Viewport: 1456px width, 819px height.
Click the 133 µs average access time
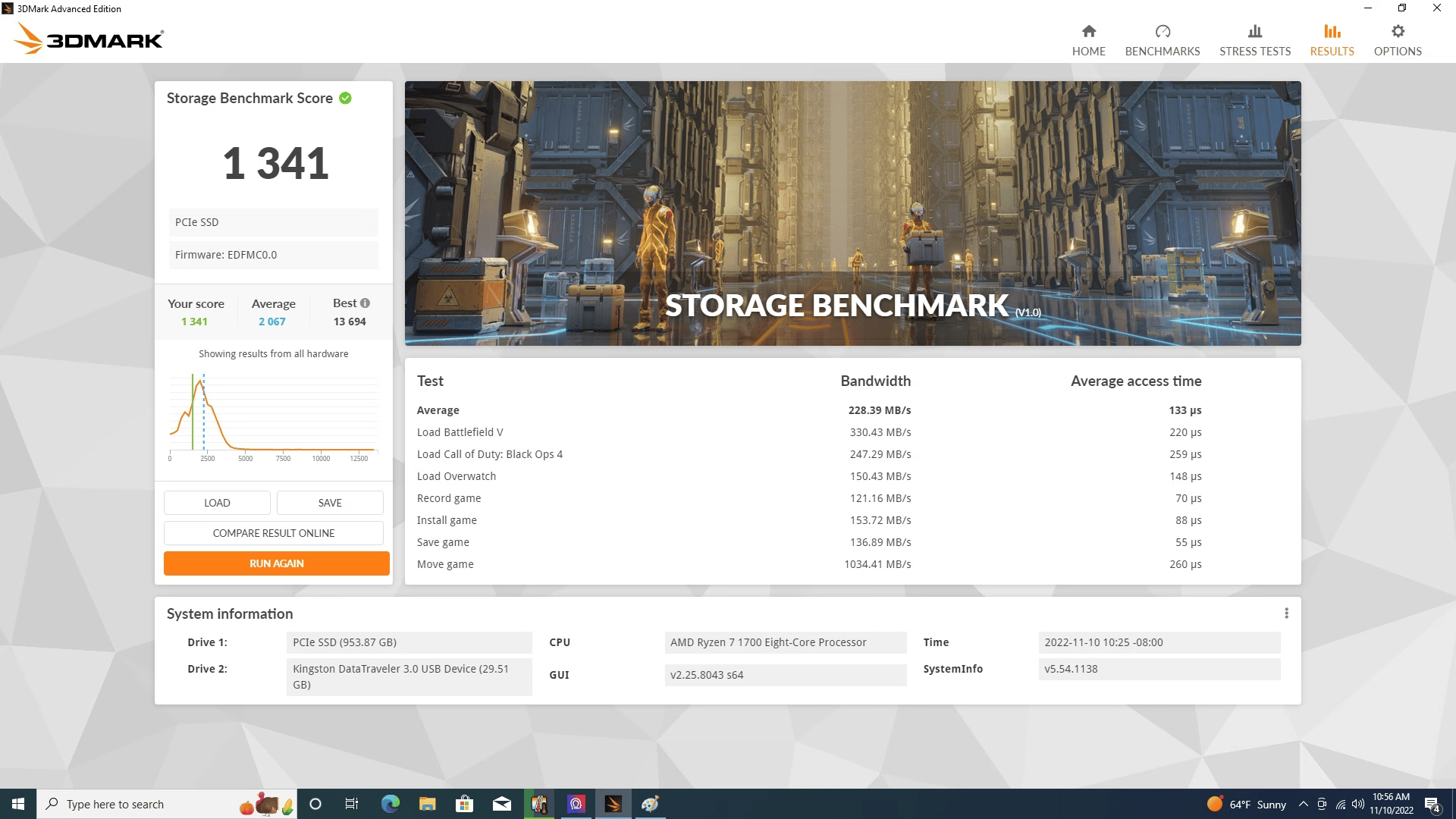click(1185, 410)
